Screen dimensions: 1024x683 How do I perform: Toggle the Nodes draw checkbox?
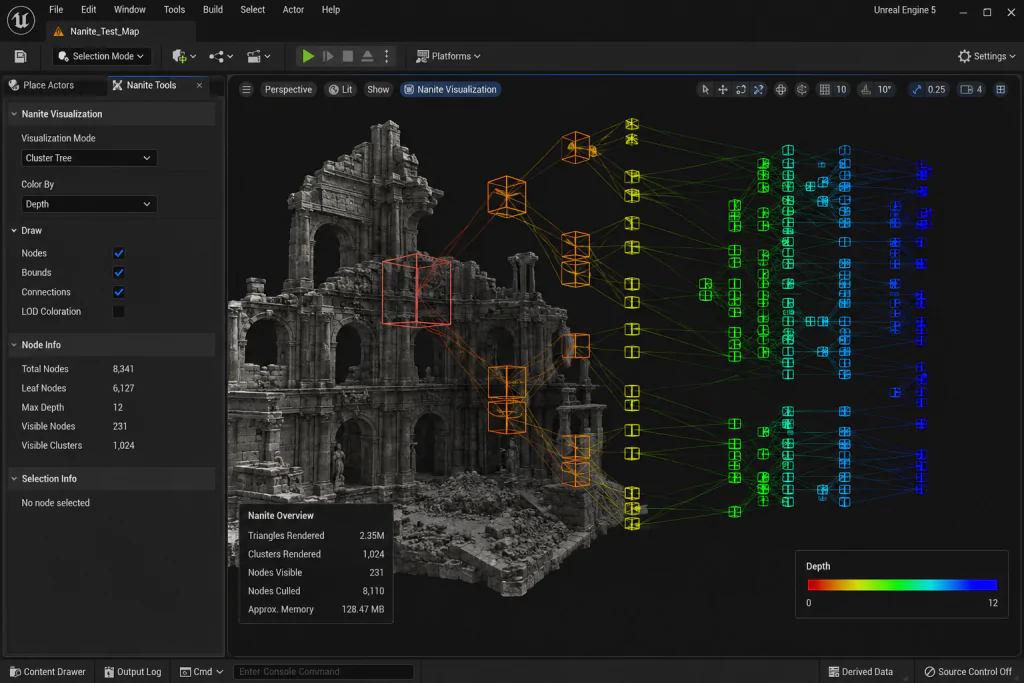119,253
